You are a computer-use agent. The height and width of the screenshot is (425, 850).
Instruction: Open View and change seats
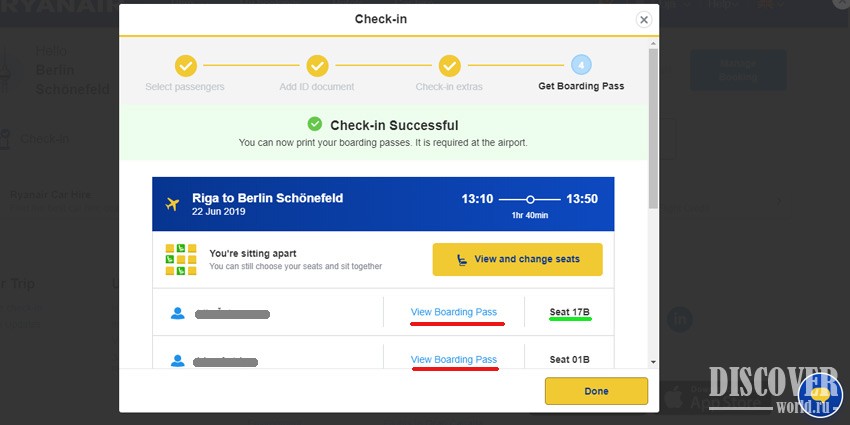tap(517, 259)
